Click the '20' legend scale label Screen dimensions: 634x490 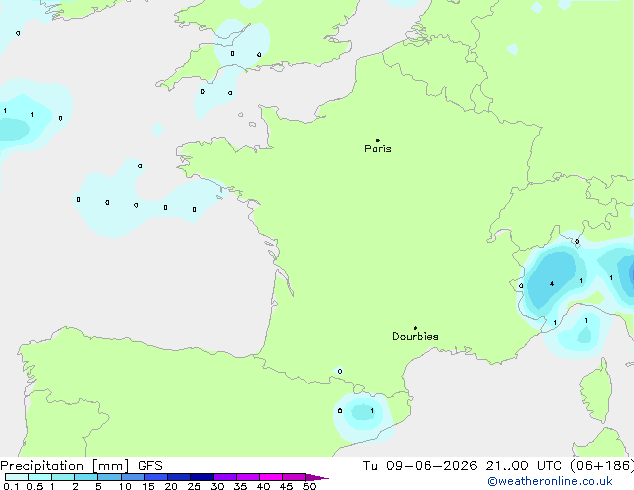(x=171, y=486)
